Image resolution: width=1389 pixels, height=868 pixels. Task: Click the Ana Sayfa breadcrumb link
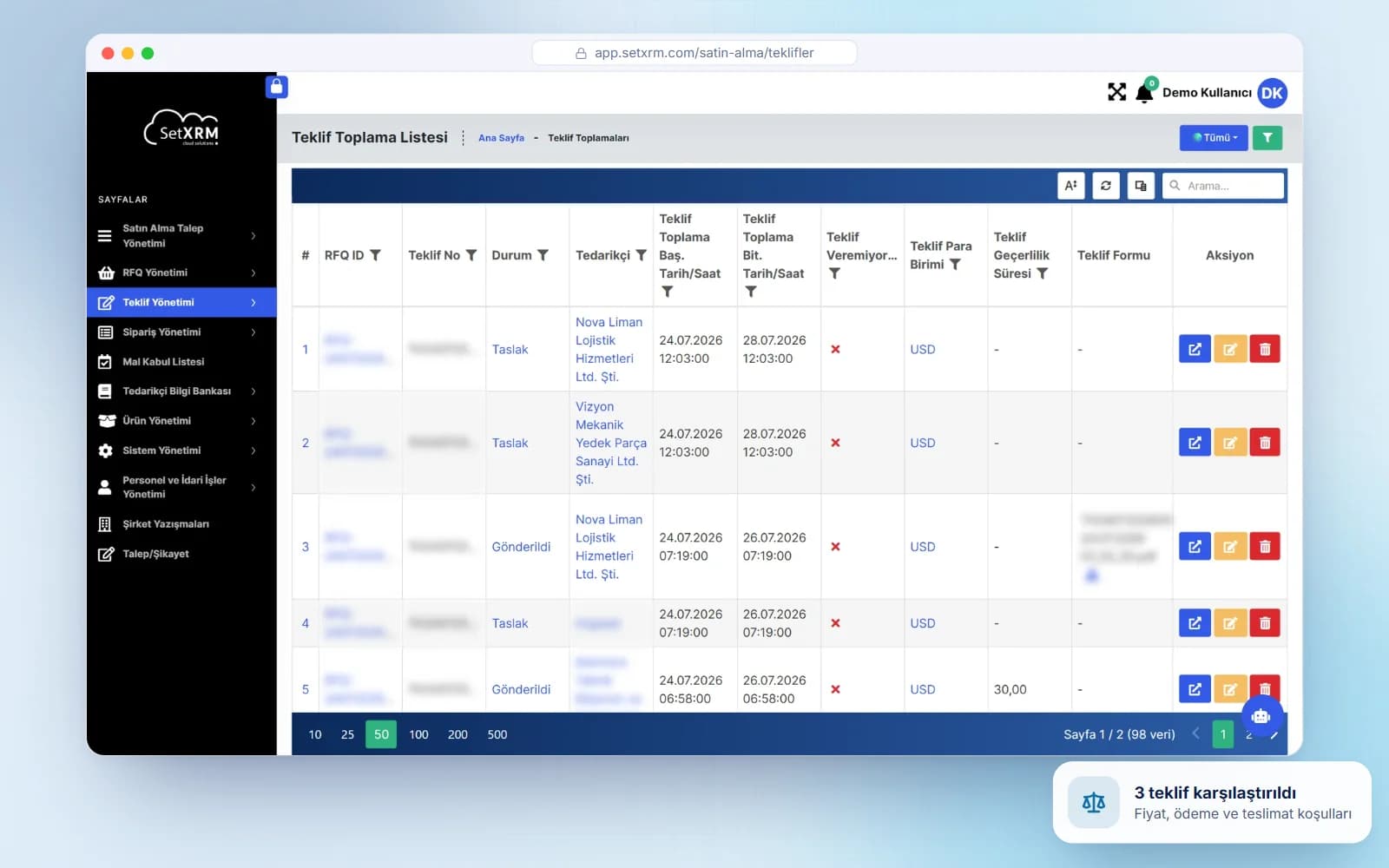pyautogui.click(x=501, y=138)
